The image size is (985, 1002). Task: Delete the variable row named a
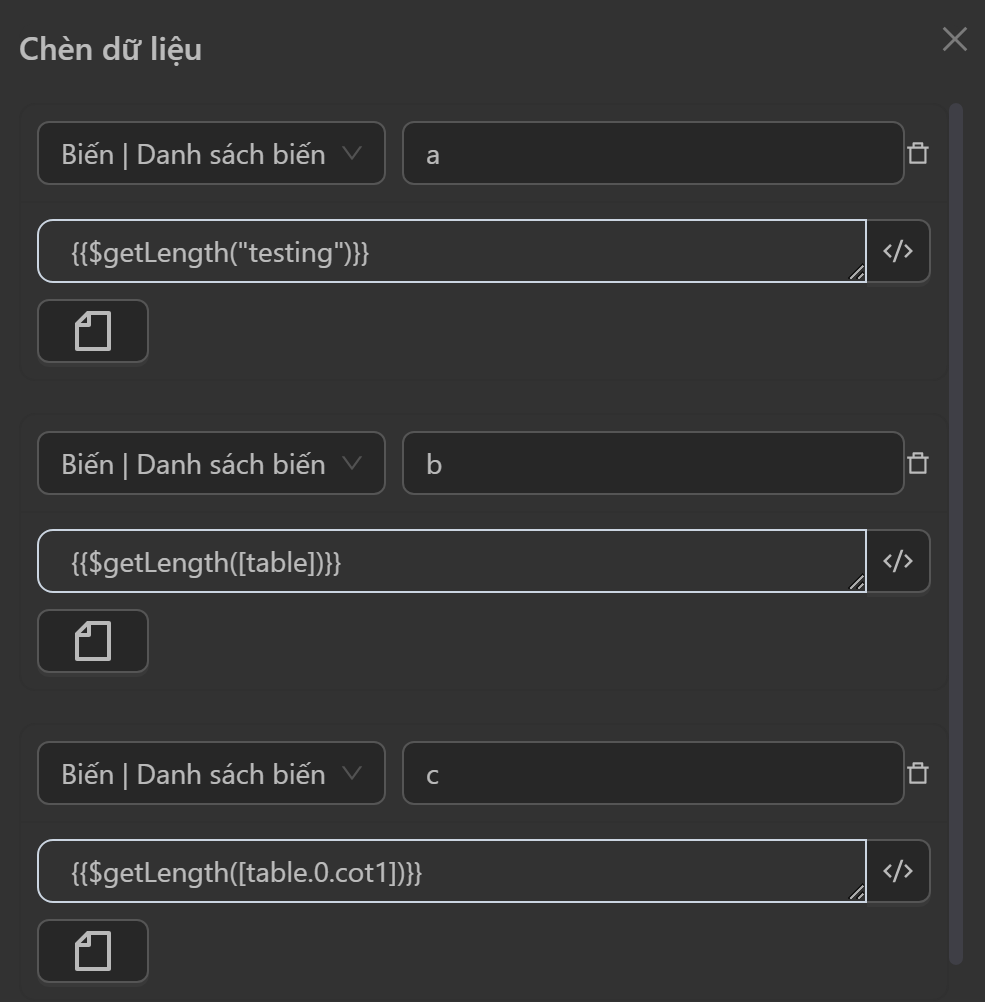917,153
